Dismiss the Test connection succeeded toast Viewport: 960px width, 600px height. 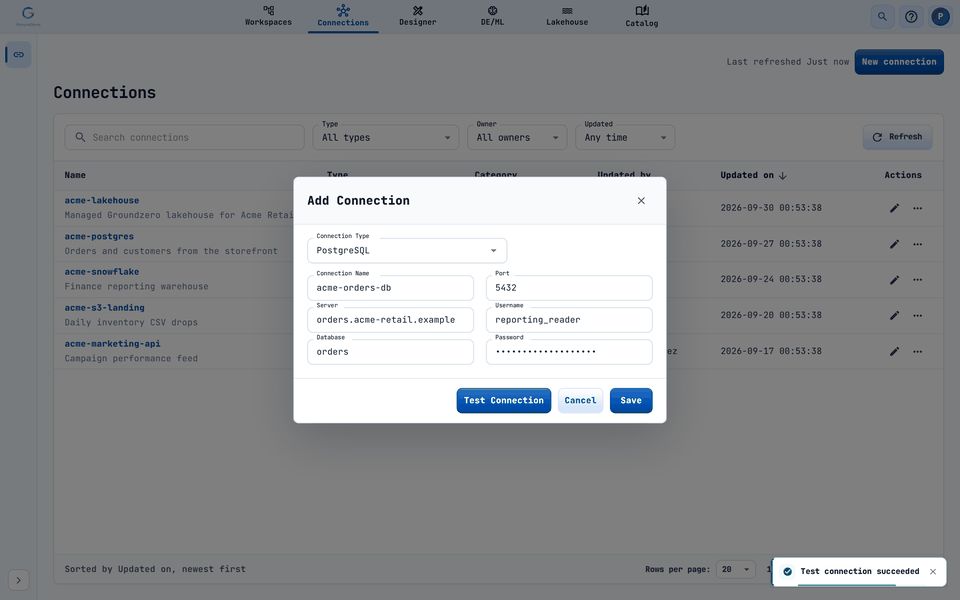tap(932, 572)
